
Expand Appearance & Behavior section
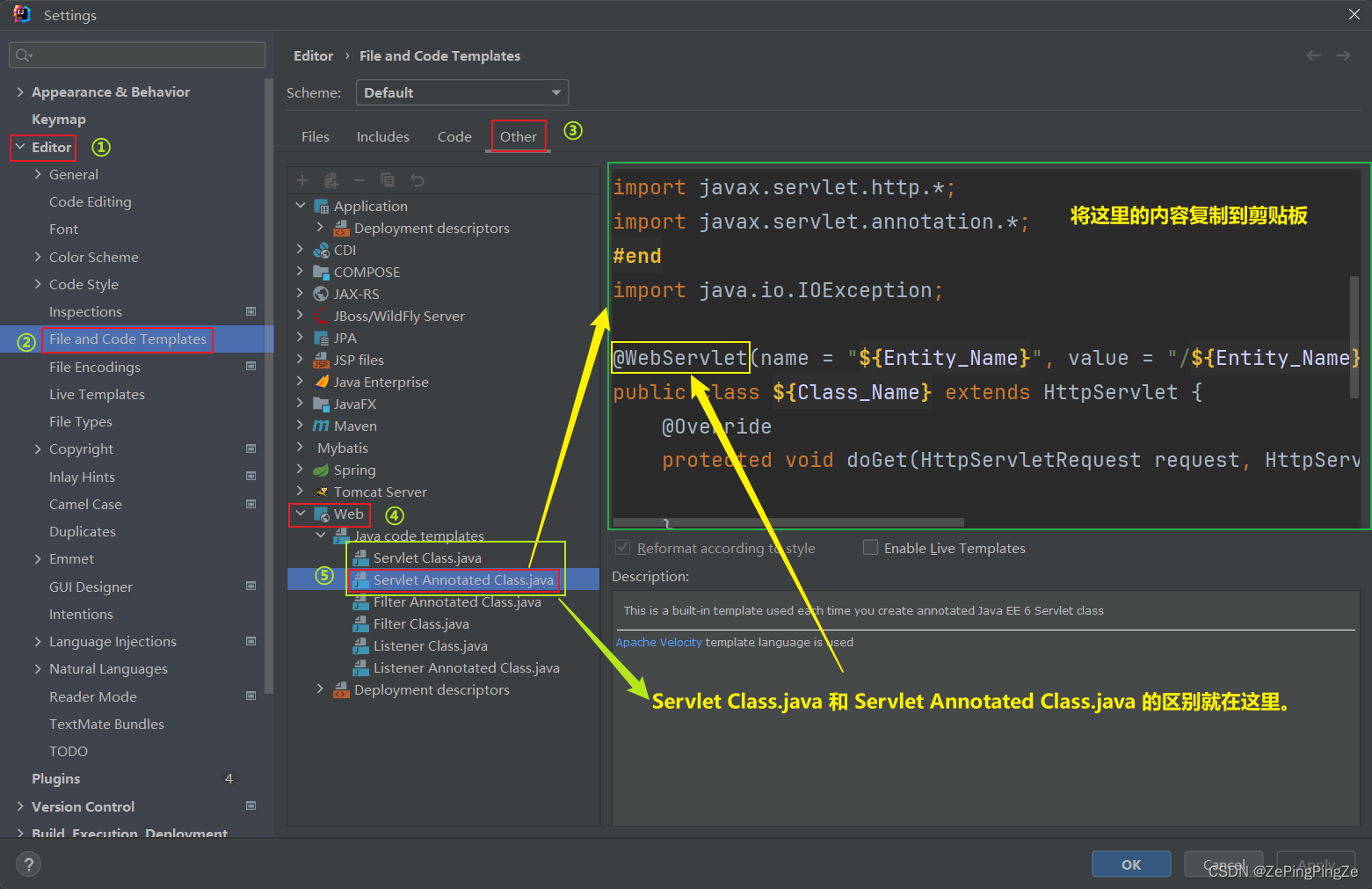(20, 92)
